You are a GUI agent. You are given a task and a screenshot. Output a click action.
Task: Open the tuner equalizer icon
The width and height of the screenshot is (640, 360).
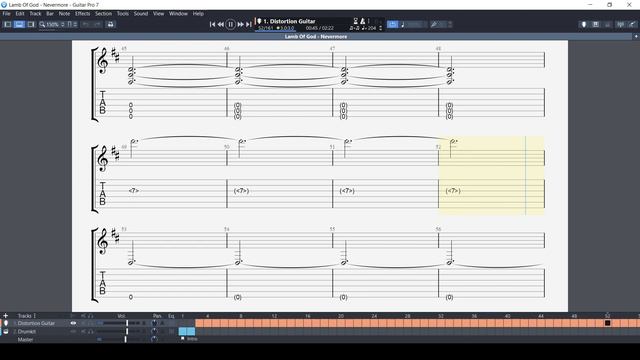[620, 24]
